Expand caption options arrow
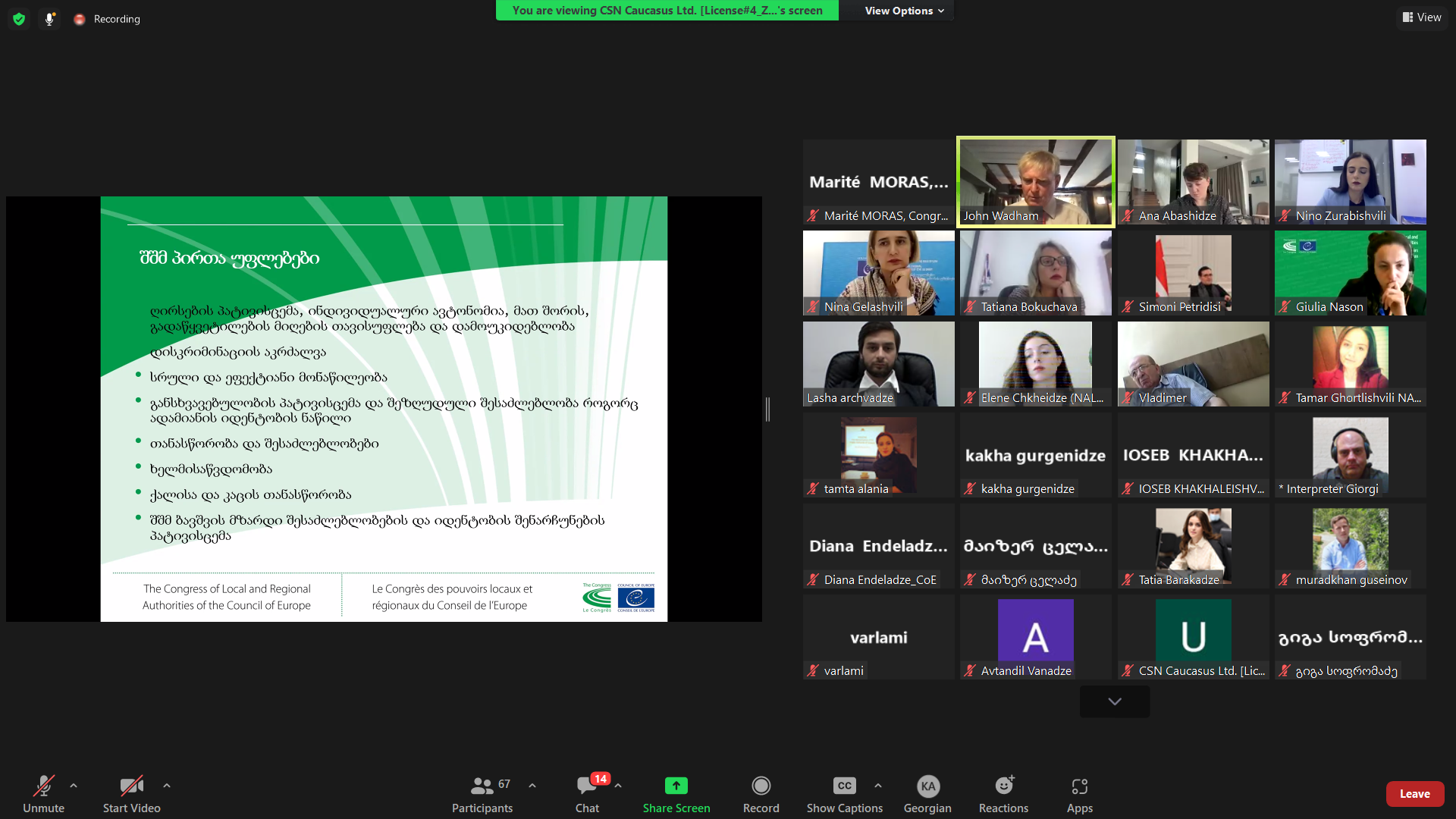 point(878,786)
